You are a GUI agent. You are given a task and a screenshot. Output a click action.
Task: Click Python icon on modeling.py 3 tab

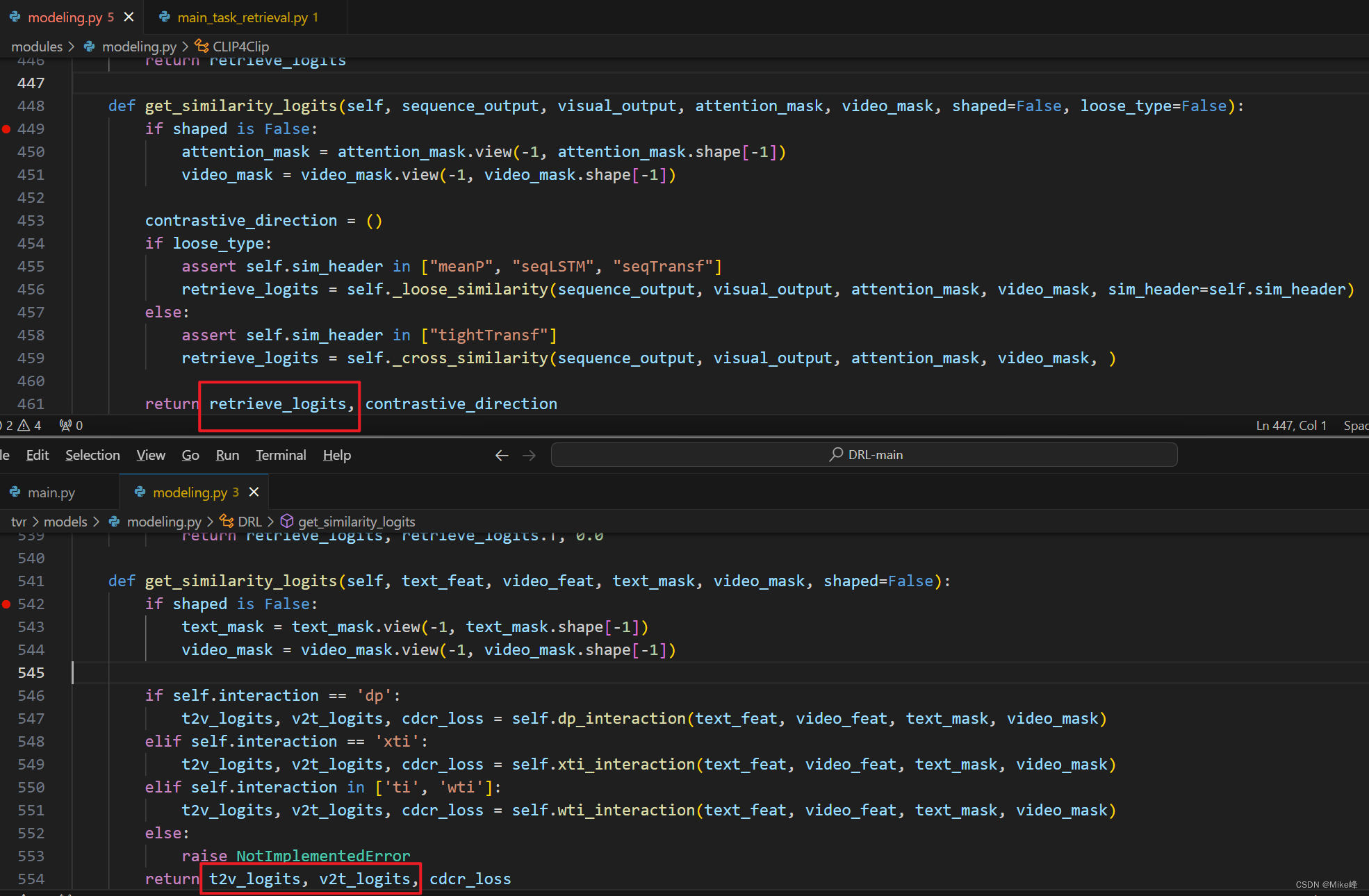coord(140,492)
